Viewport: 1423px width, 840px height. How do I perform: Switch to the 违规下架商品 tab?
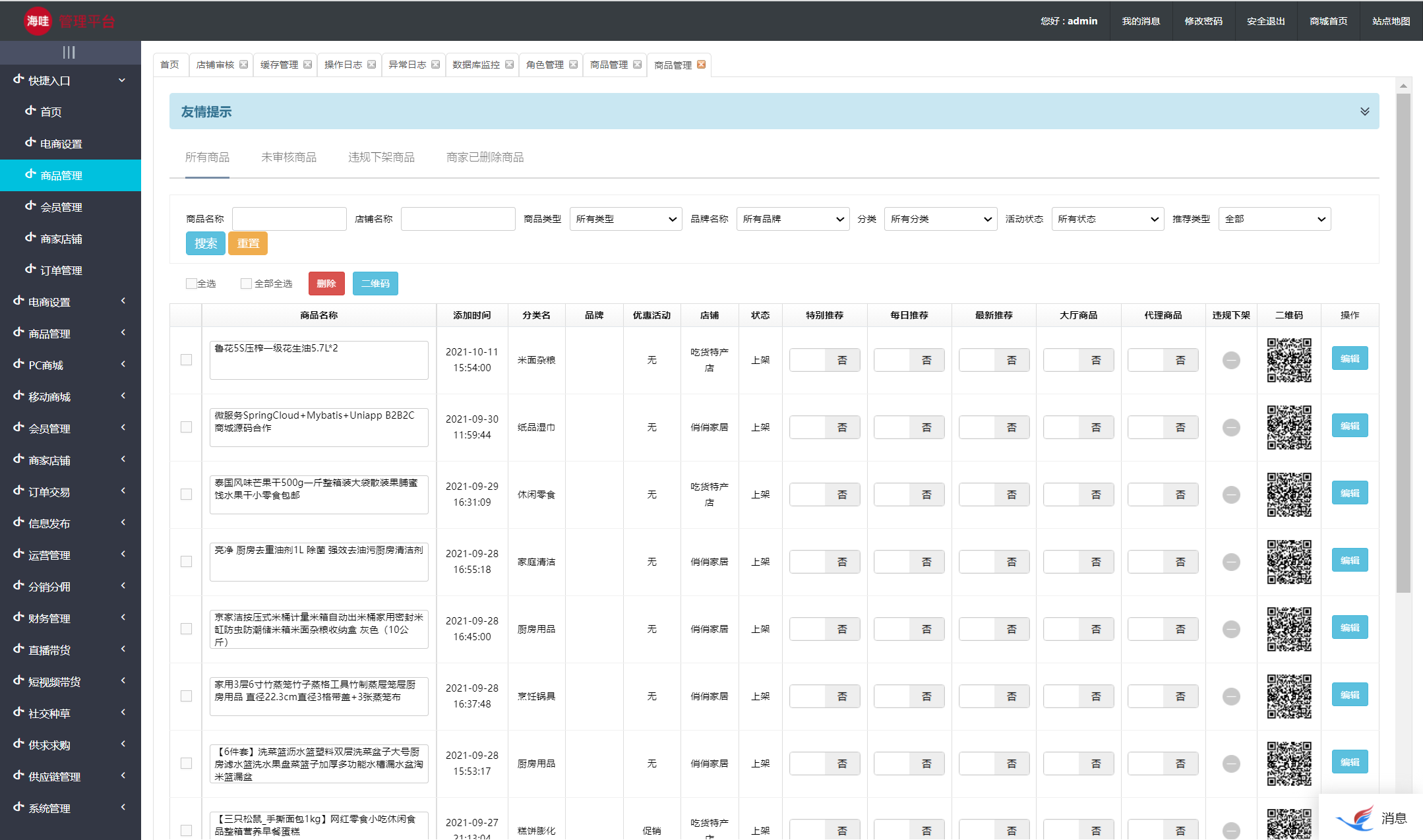[x=381, y=157]
